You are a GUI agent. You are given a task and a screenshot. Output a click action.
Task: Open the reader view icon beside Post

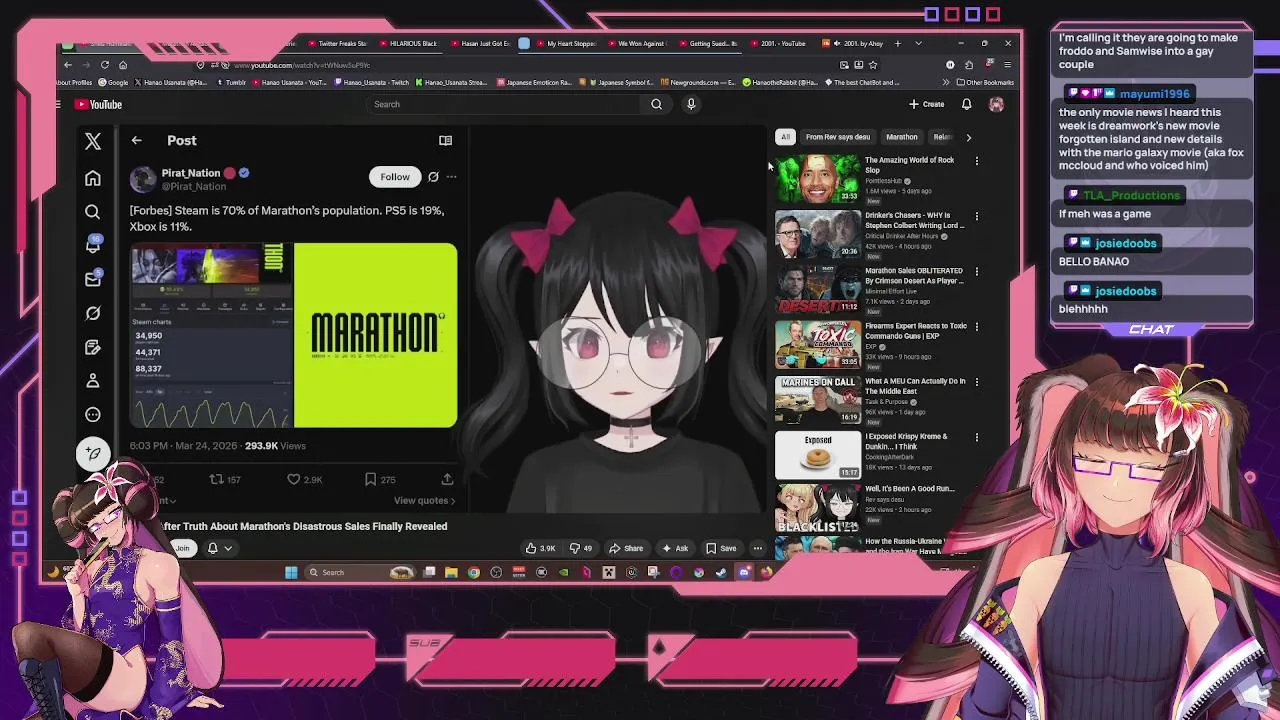445,141
